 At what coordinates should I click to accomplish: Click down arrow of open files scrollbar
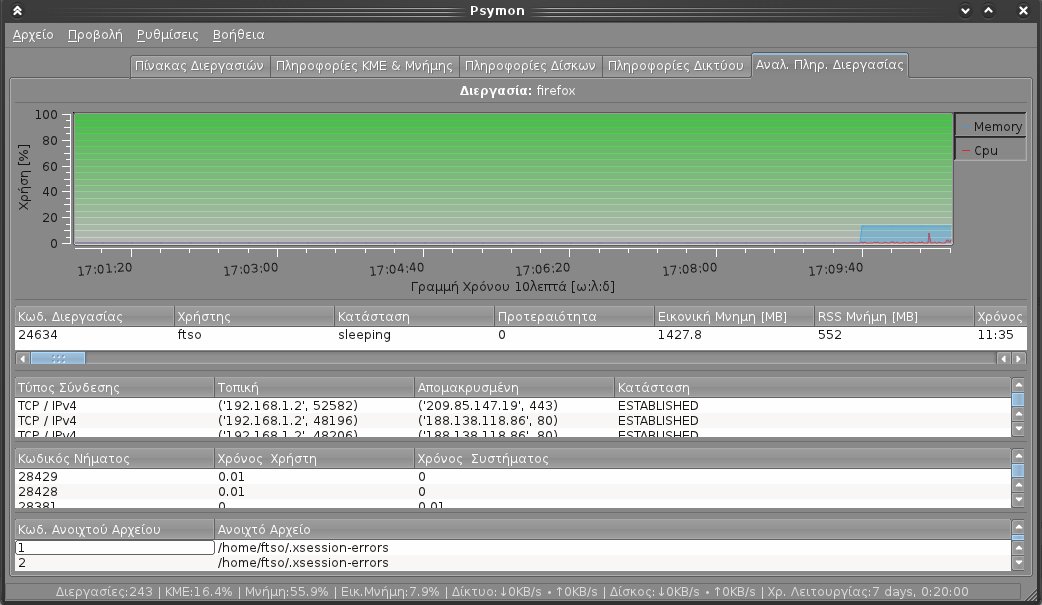(x=1018, y=563)
